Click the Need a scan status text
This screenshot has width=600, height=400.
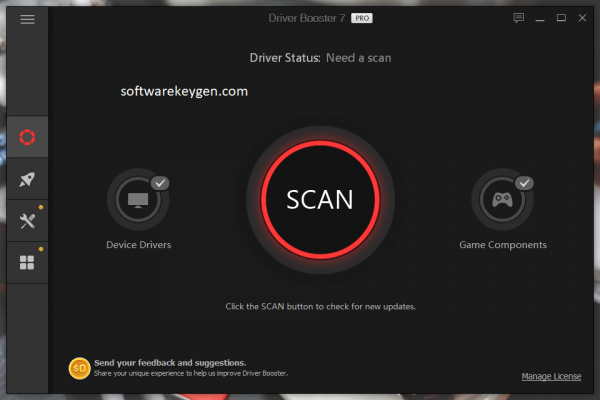pos(359,58)
